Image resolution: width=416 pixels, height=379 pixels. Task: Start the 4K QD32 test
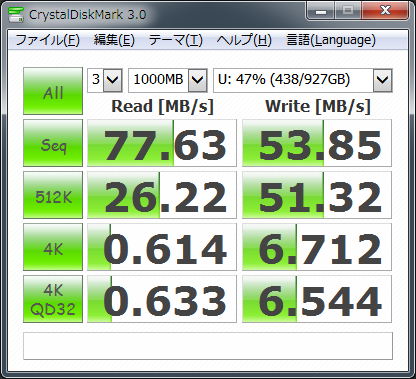[x=53, y=299]
